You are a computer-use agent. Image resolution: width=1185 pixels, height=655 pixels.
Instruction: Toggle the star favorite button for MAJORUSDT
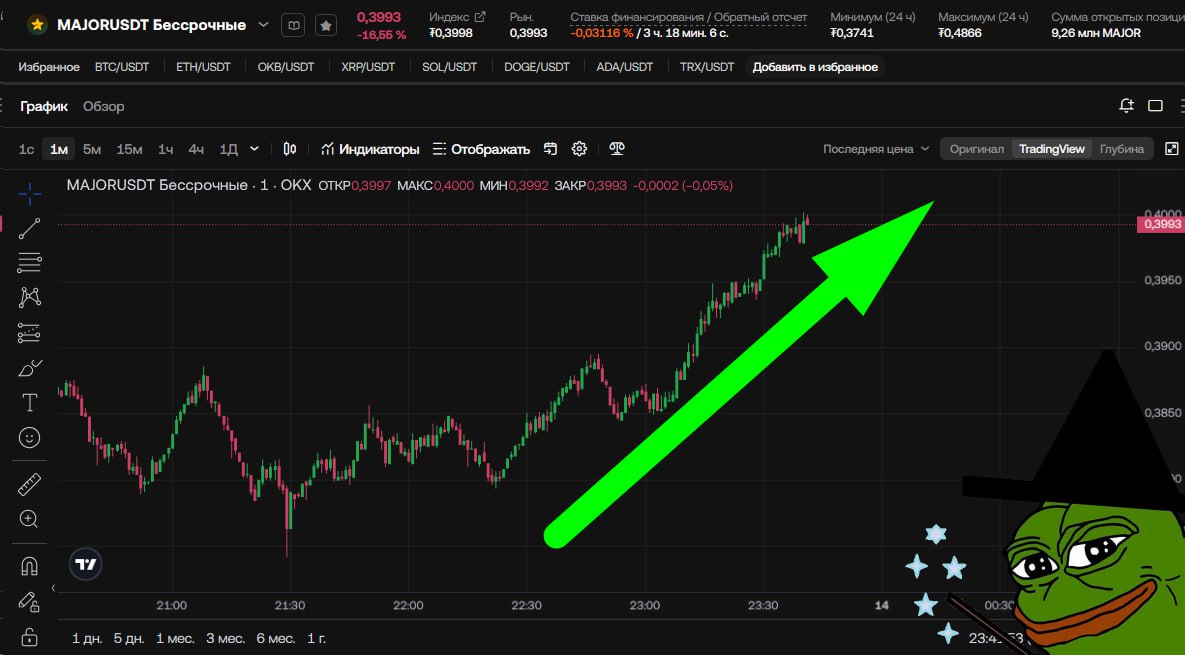pyautogui.click(x=326, y=25)
